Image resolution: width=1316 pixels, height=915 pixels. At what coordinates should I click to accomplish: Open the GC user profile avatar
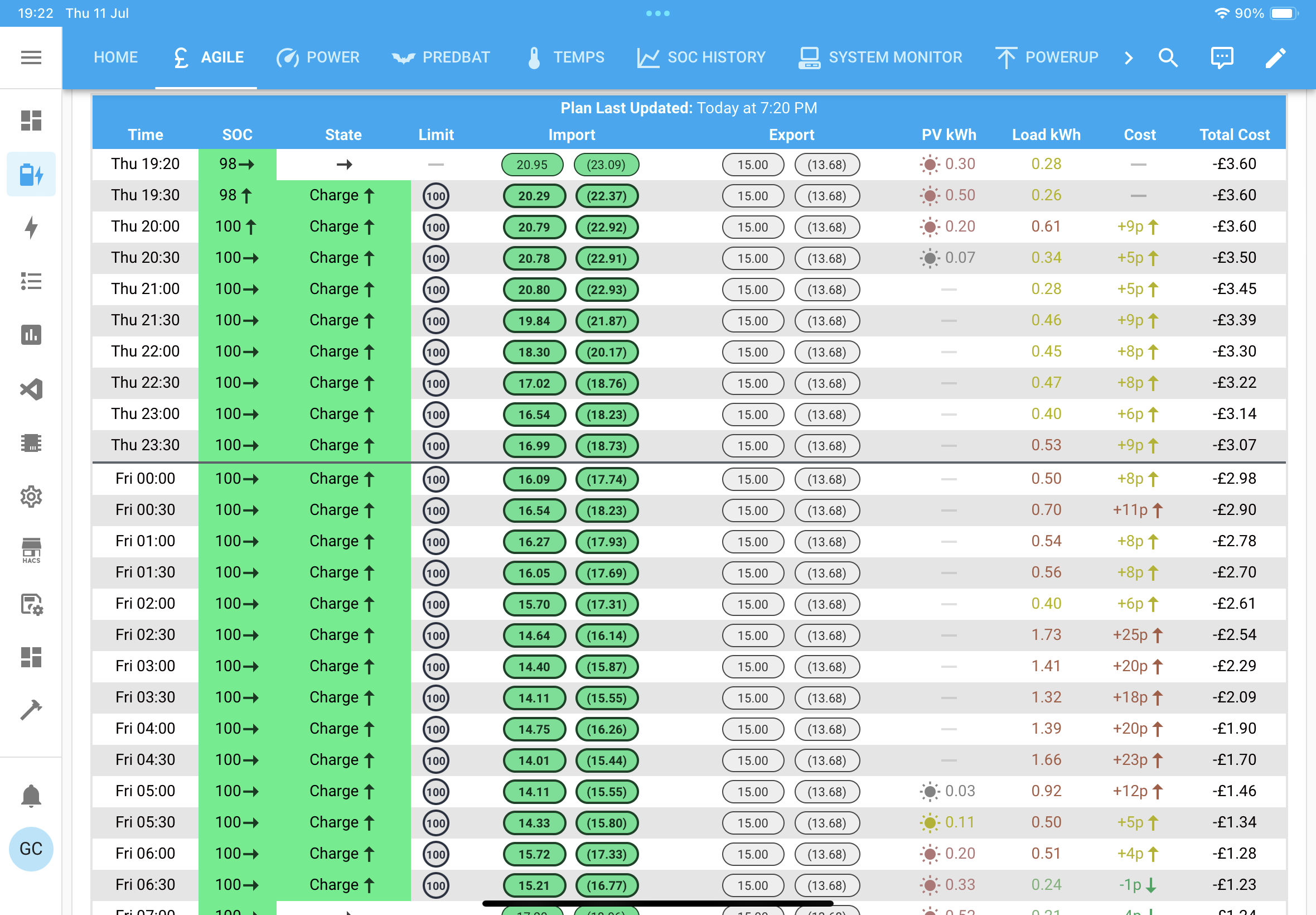tap(31, 849)
